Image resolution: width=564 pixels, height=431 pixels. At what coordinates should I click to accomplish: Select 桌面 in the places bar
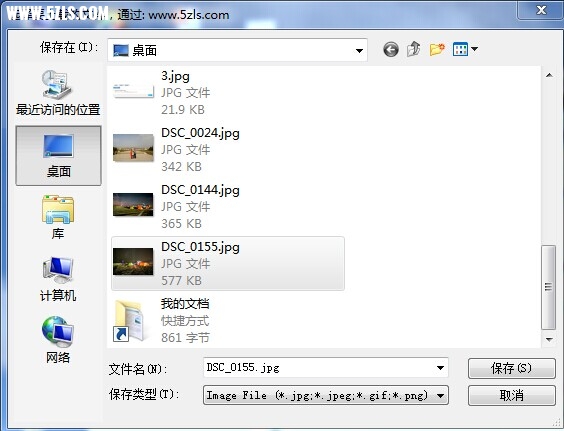click(x=58, y=155)
